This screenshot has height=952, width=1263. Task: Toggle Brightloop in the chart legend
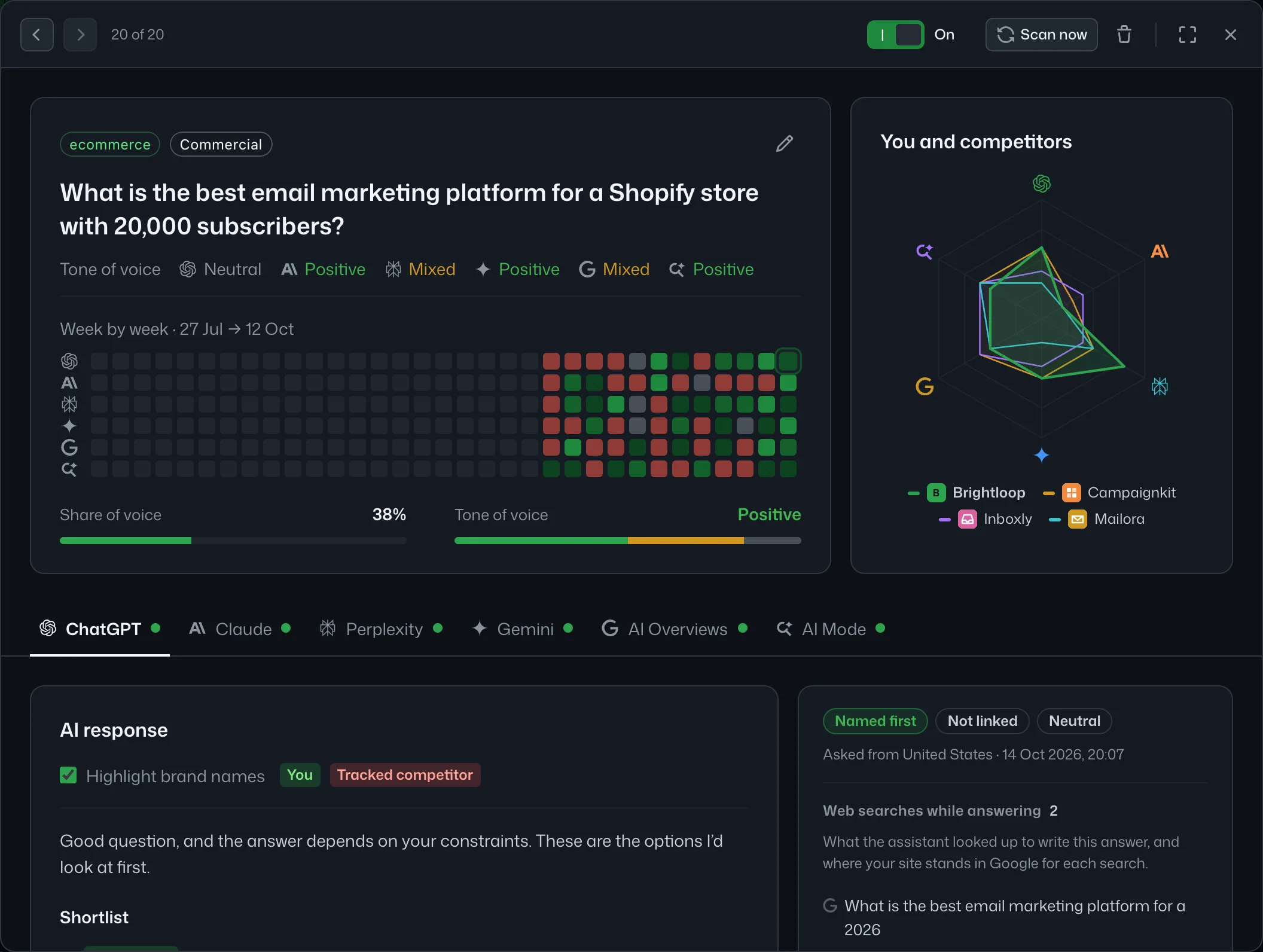966,493
